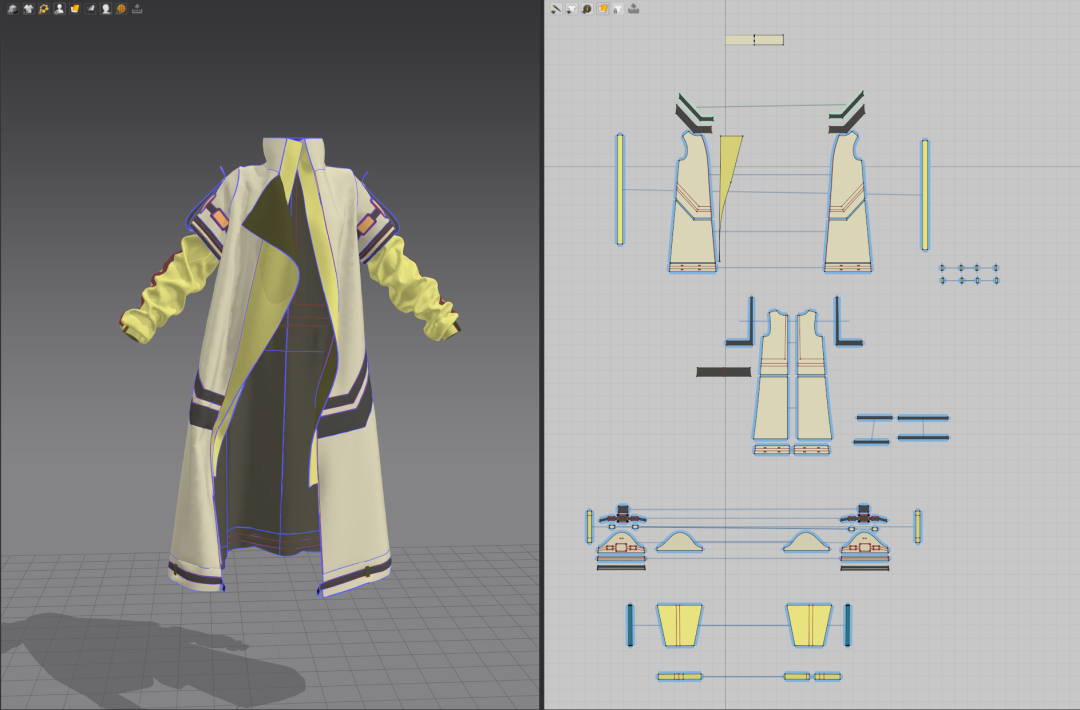Toggle garment surface display in 3D toolbar

tap(12, 9)
